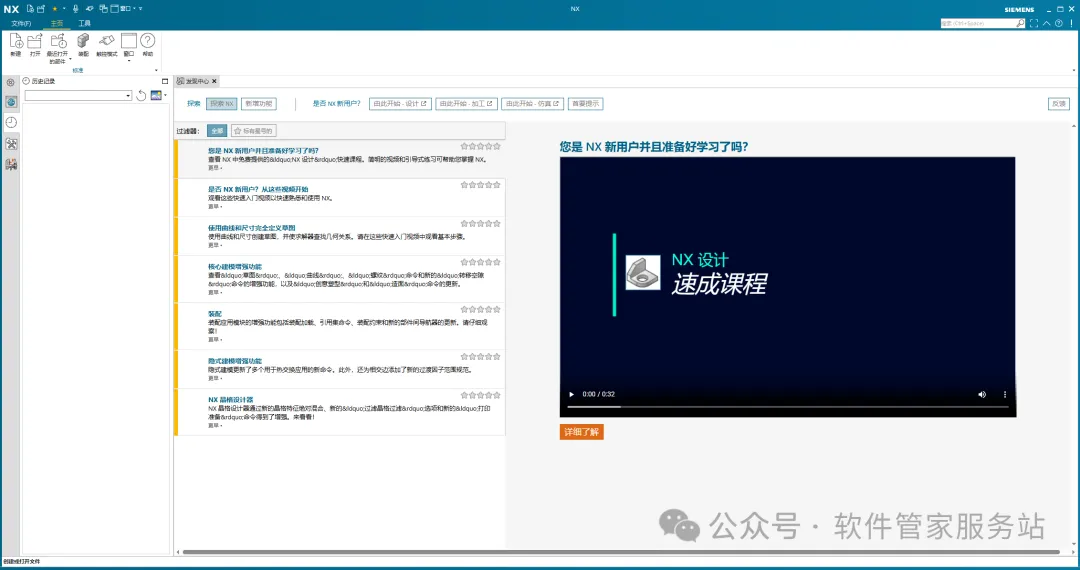
Task: Open 由此开始 - 加工 link button
Action: click(x=466, y=104)
